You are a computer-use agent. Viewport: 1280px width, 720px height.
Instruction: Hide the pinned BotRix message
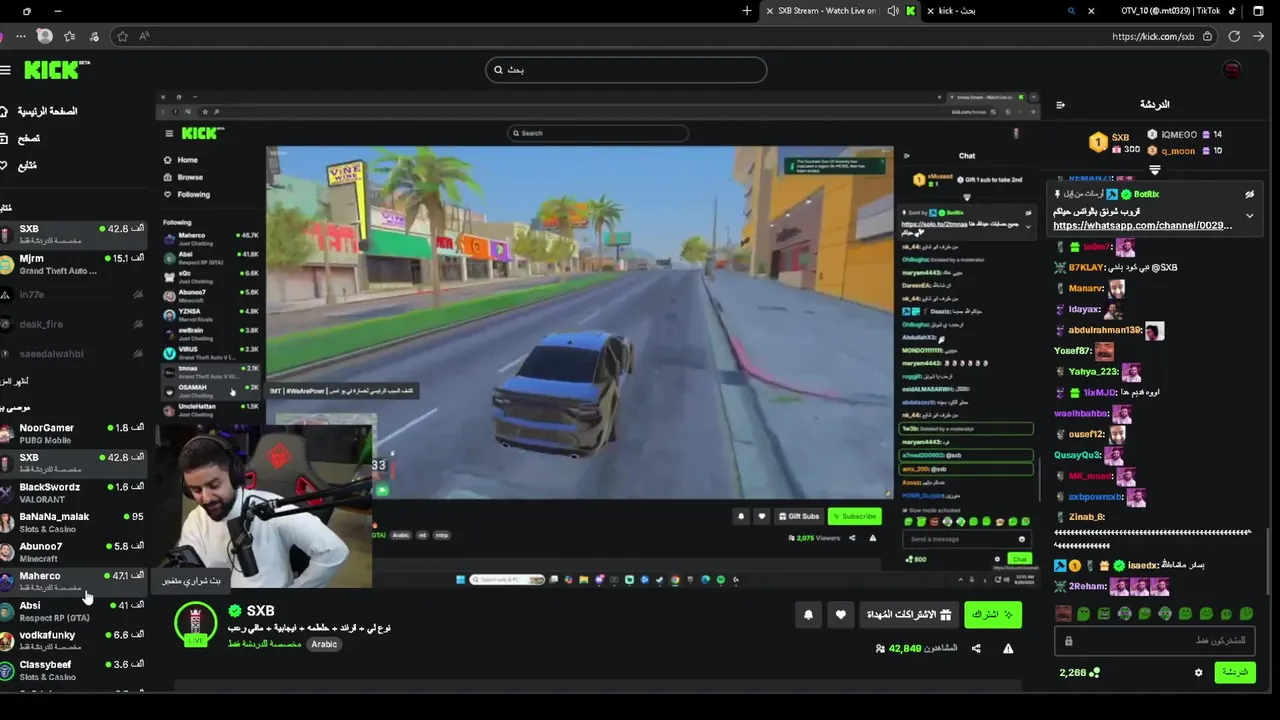[1249, 194]
